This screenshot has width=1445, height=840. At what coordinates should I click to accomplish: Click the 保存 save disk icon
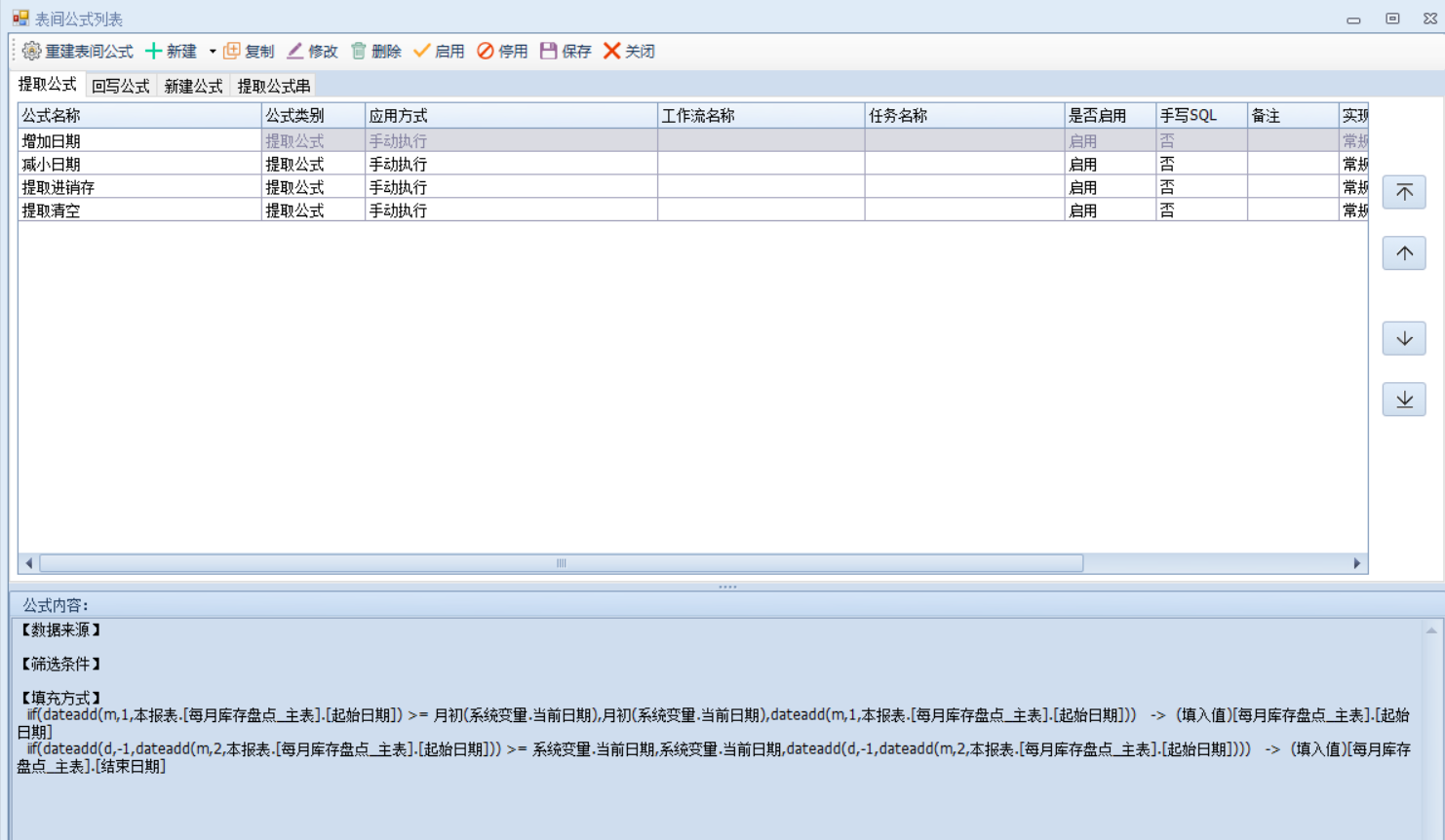(549, 51)
